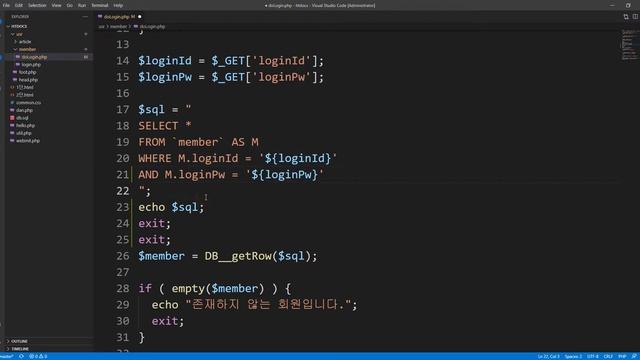Close the unsaved doLogin.php tab via dot

tap(140, 17)
